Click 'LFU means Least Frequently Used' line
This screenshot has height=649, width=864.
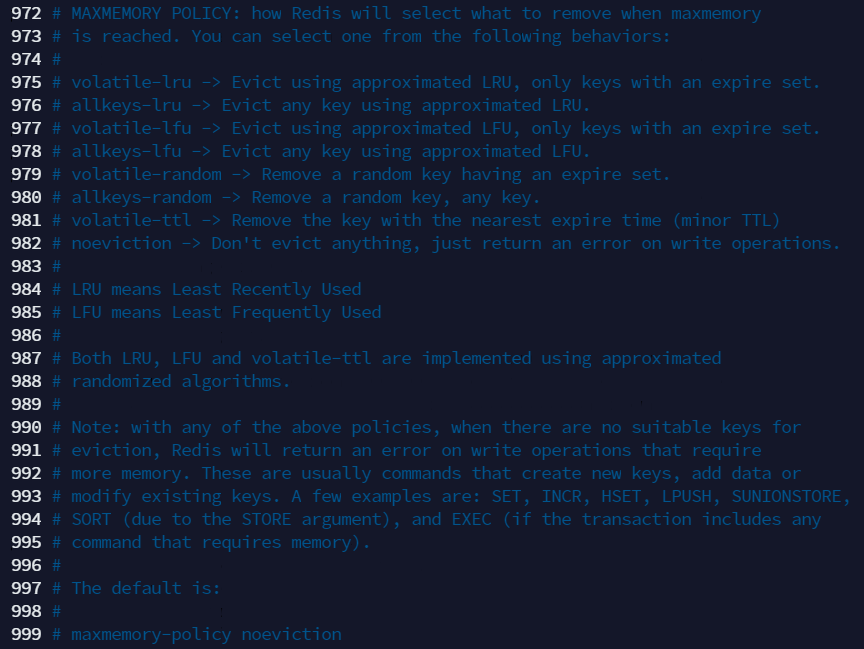pos(217,312)
